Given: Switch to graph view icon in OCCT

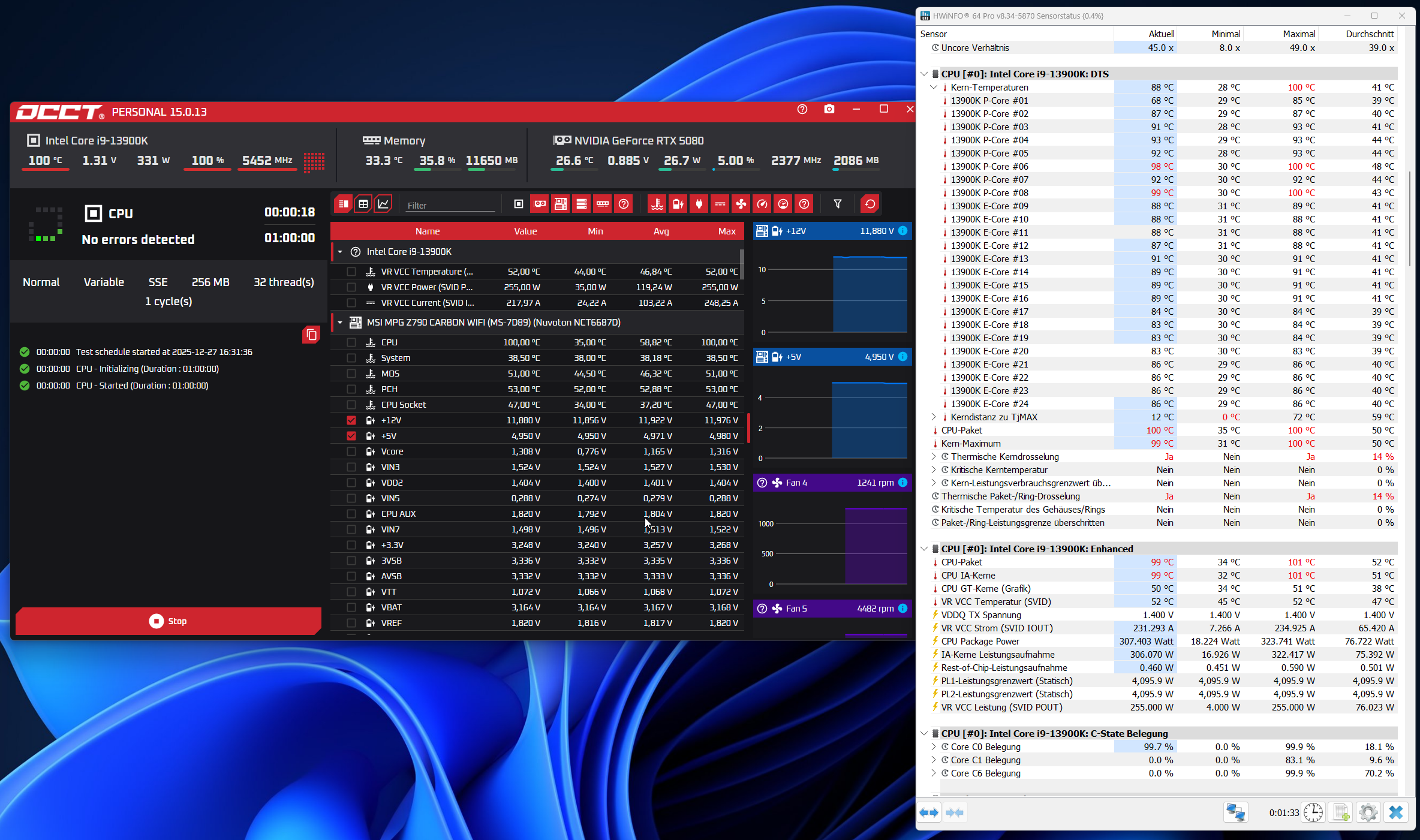Looking at the screenshot, I should (x=383, y=204).
